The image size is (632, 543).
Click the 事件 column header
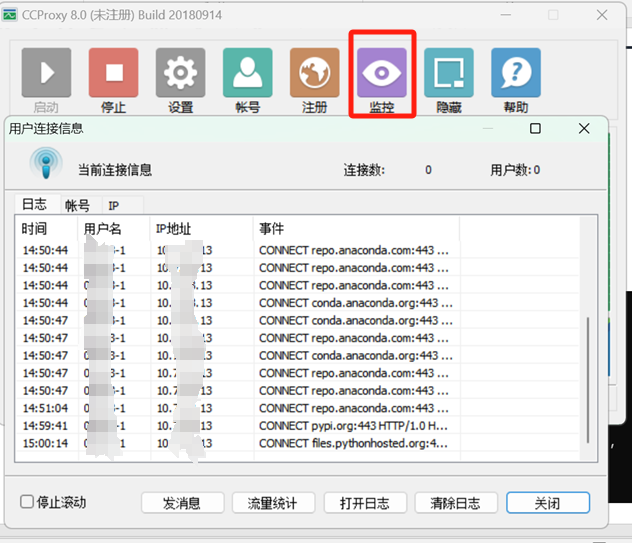point(356,229)
